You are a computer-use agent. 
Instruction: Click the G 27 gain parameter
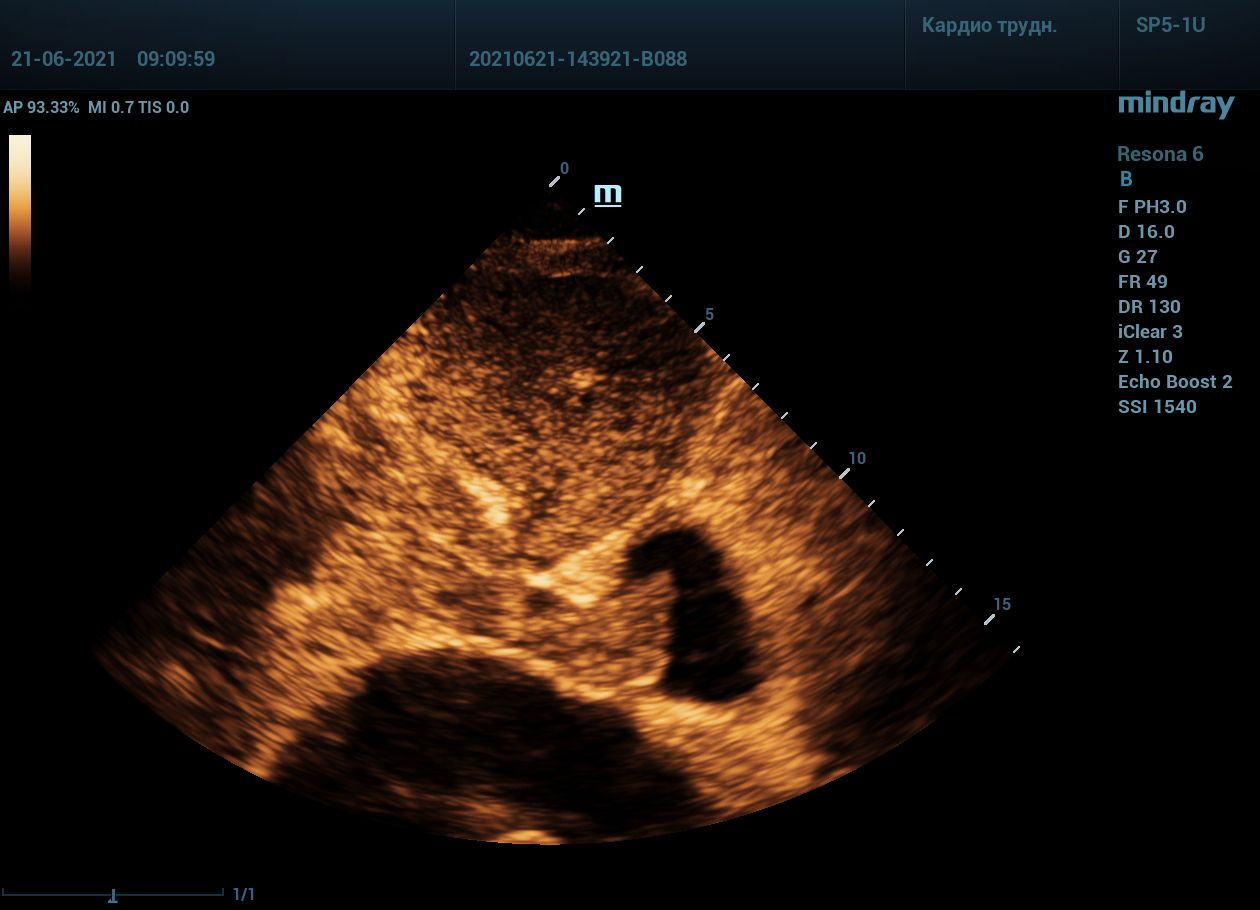(1137, 257)
